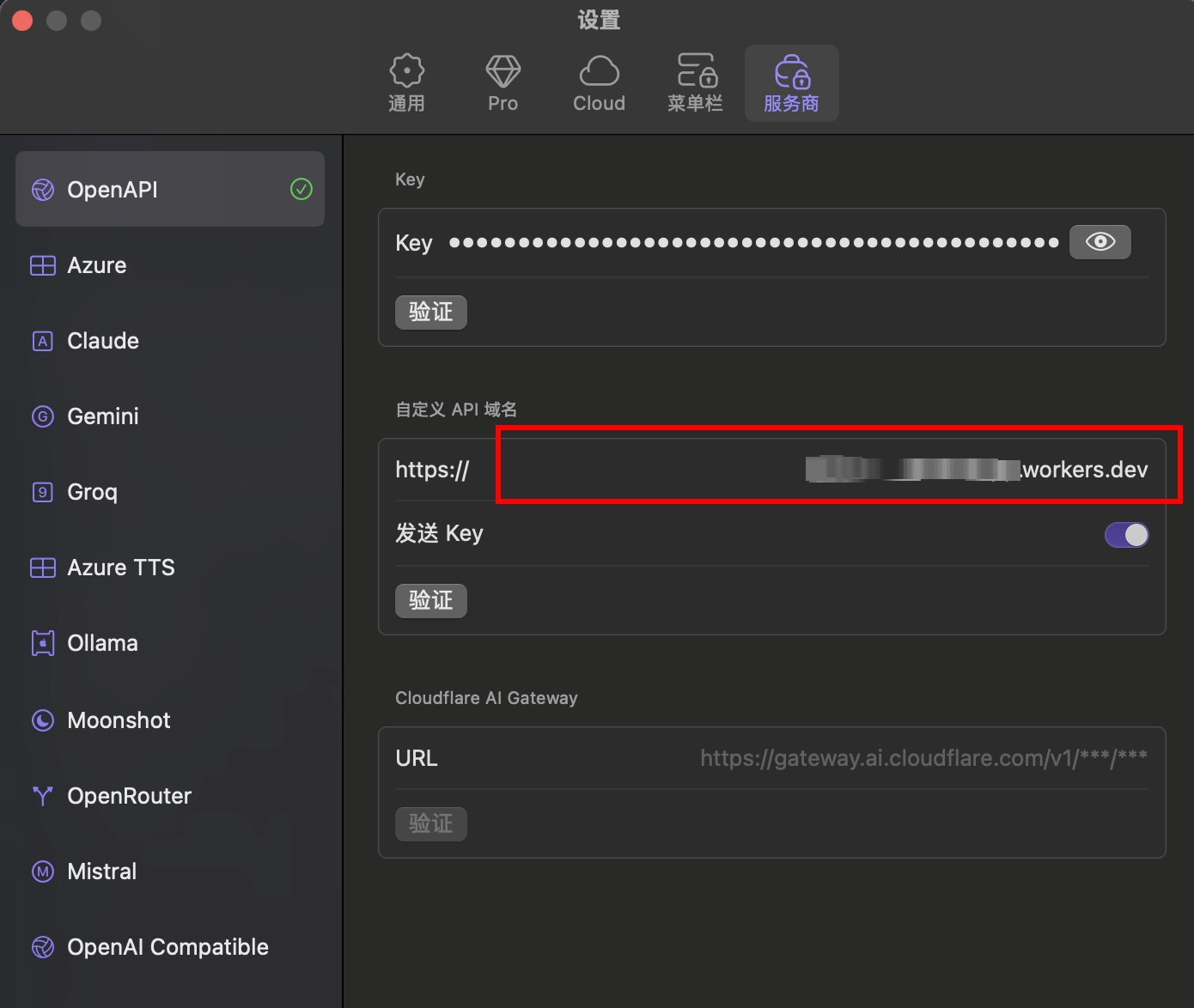
Task: Click the Cloud icon in toolbar
Action: [x=600, y=71]
